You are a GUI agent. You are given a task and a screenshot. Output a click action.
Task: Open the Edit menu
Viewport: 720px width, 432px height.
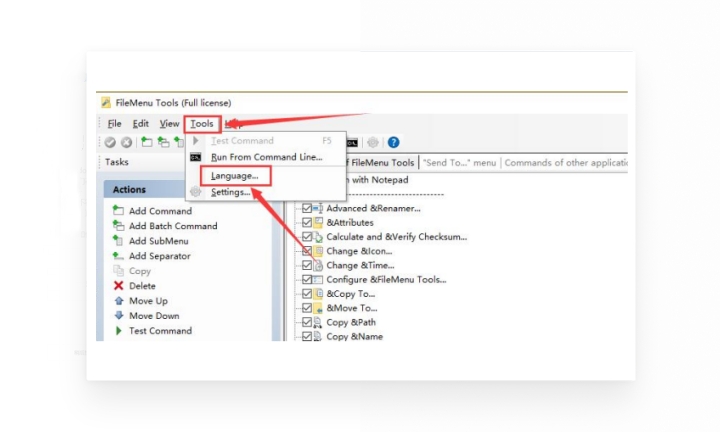[x=141, y=123]
